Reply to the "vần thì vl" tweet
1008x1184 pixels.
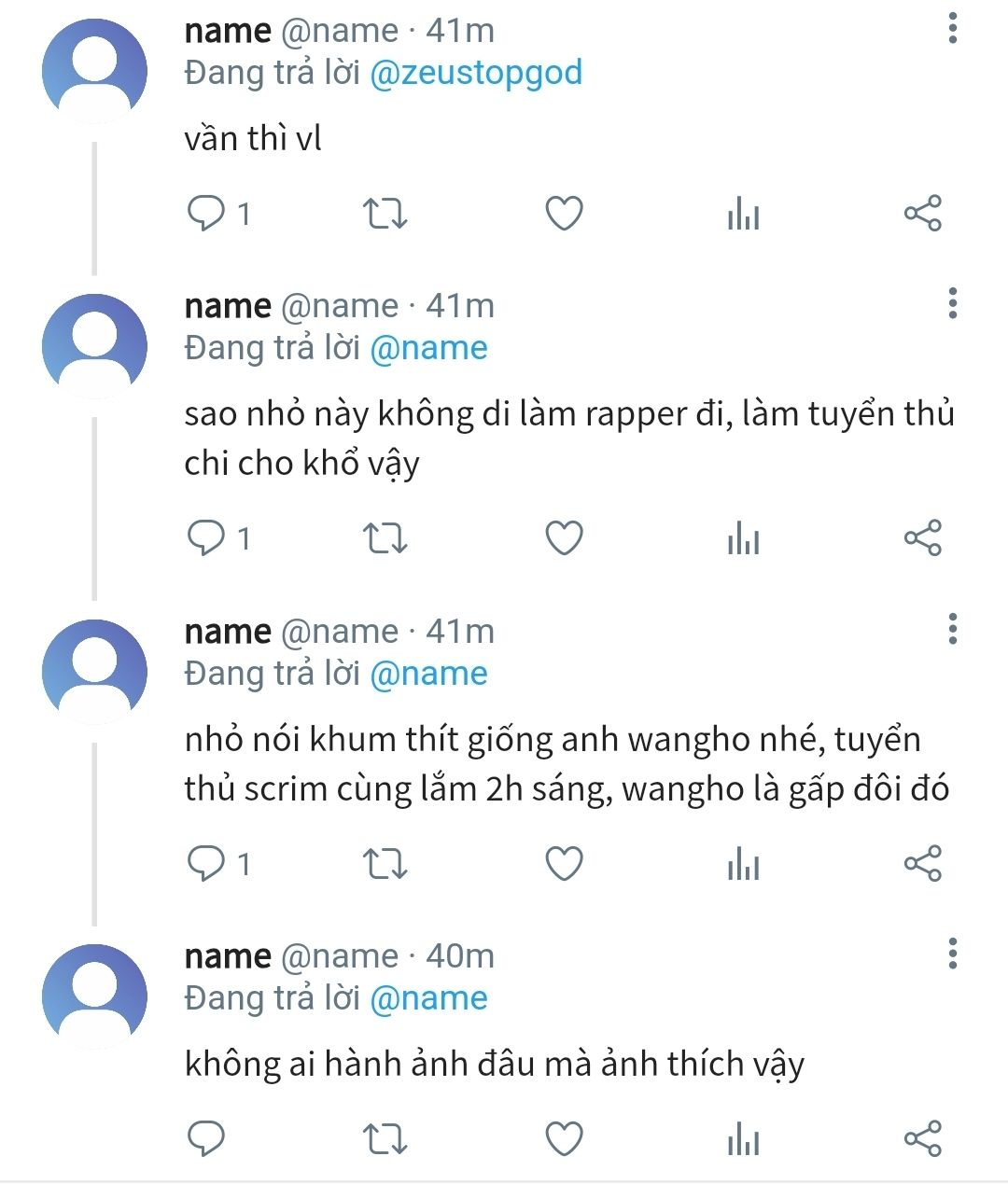(206, 214)
